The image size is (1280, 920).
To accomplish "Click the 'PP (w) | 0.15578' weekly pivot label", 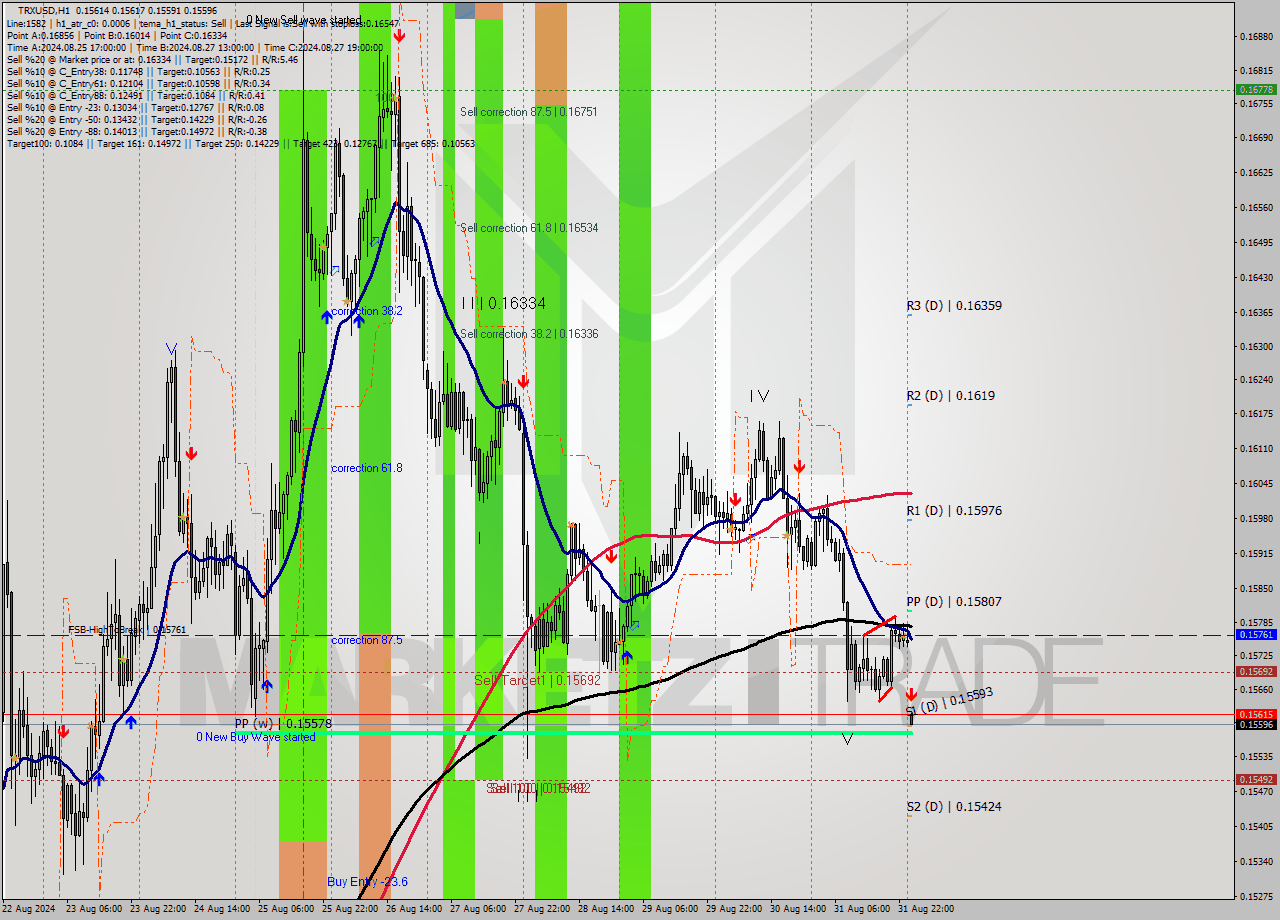I will tap(283, 723).
